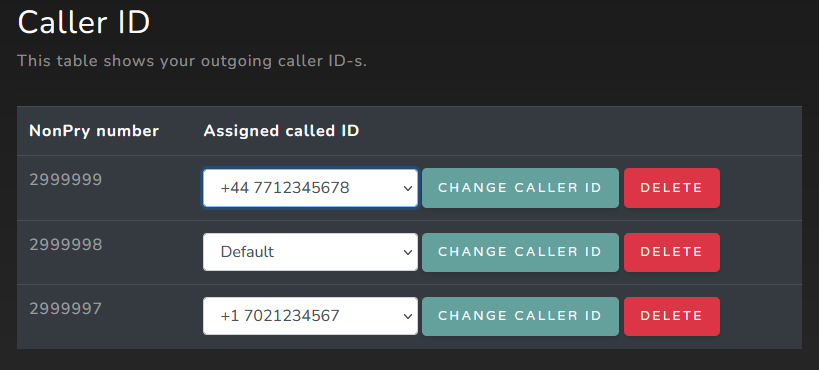Delete the caller ID for 2999997

coord(672,316)
